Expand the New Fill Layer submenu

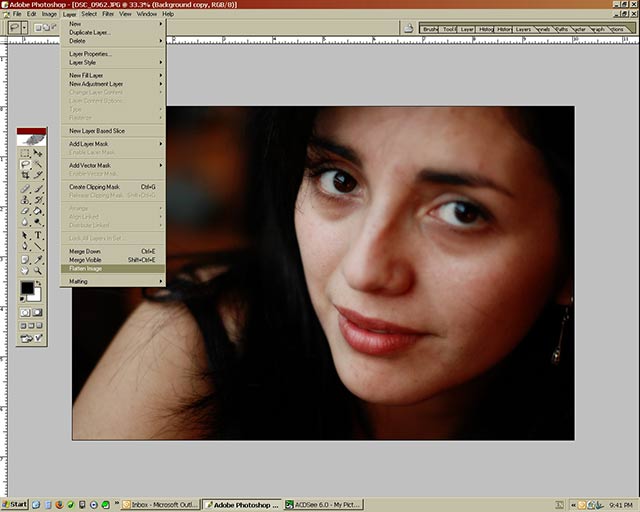click(x=113, y=76)
